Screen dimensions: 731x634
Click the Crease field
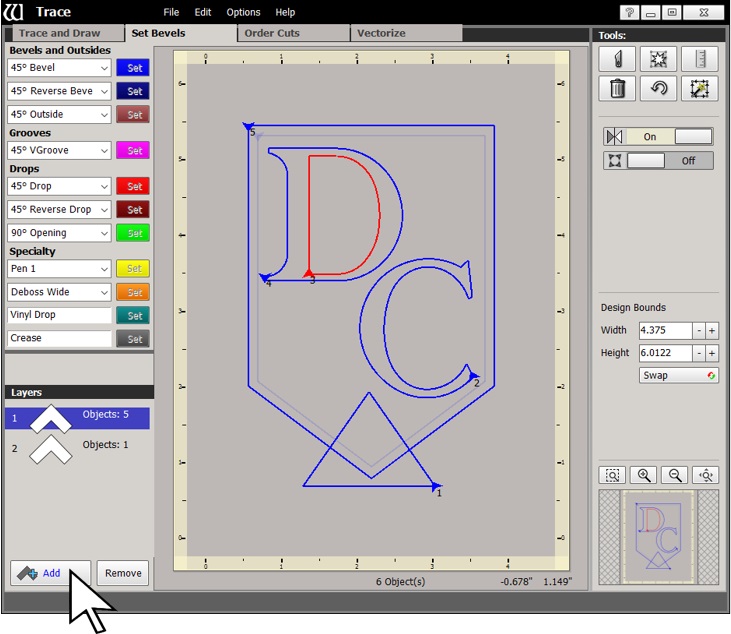point(59,338)
